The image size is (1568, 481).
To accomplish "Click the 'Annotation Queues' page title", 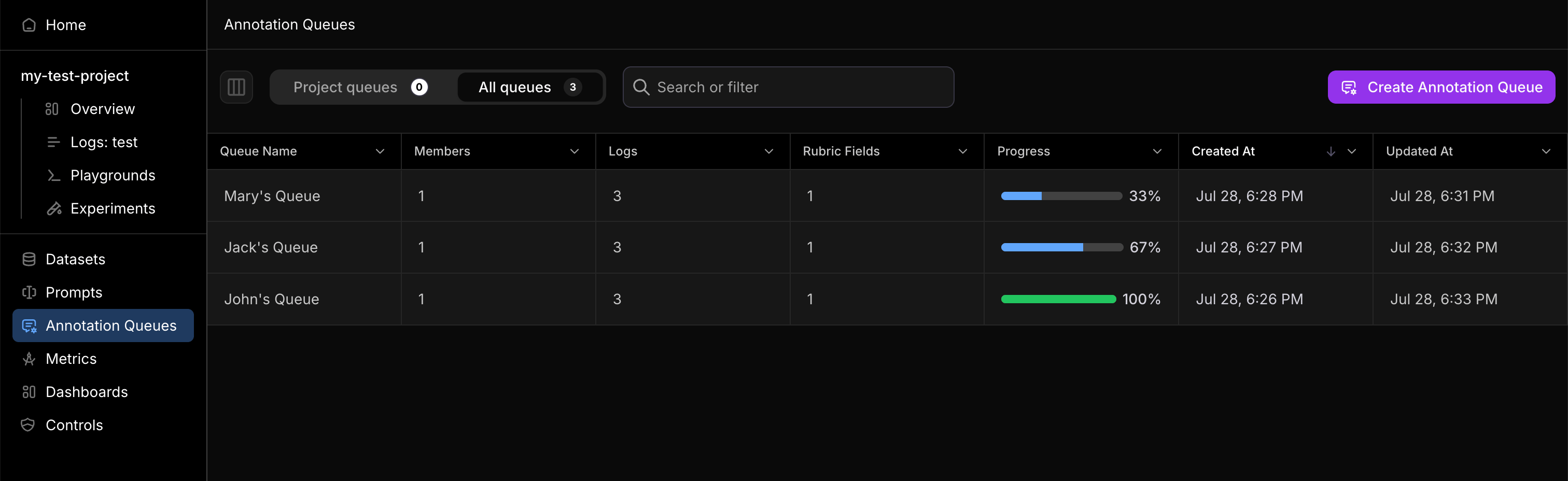I will [289, 25].
